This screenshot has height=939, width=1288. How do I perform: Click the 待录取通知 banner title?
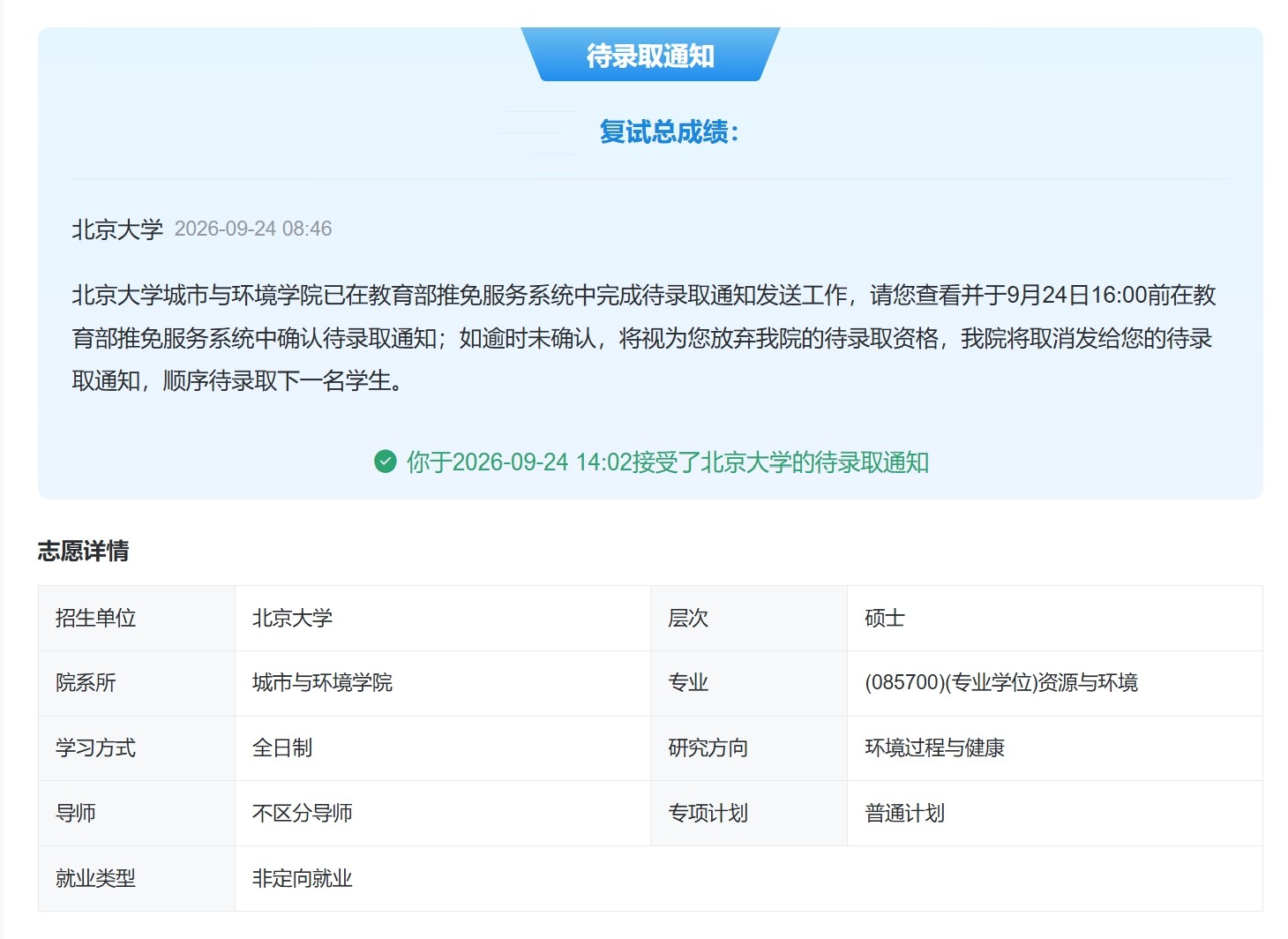pos(650,56)
